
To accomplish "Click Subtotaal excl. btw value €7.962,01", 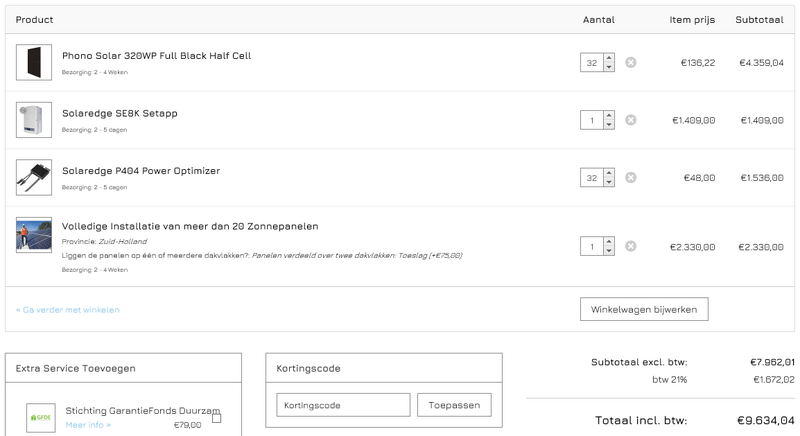I will (772, 362).
